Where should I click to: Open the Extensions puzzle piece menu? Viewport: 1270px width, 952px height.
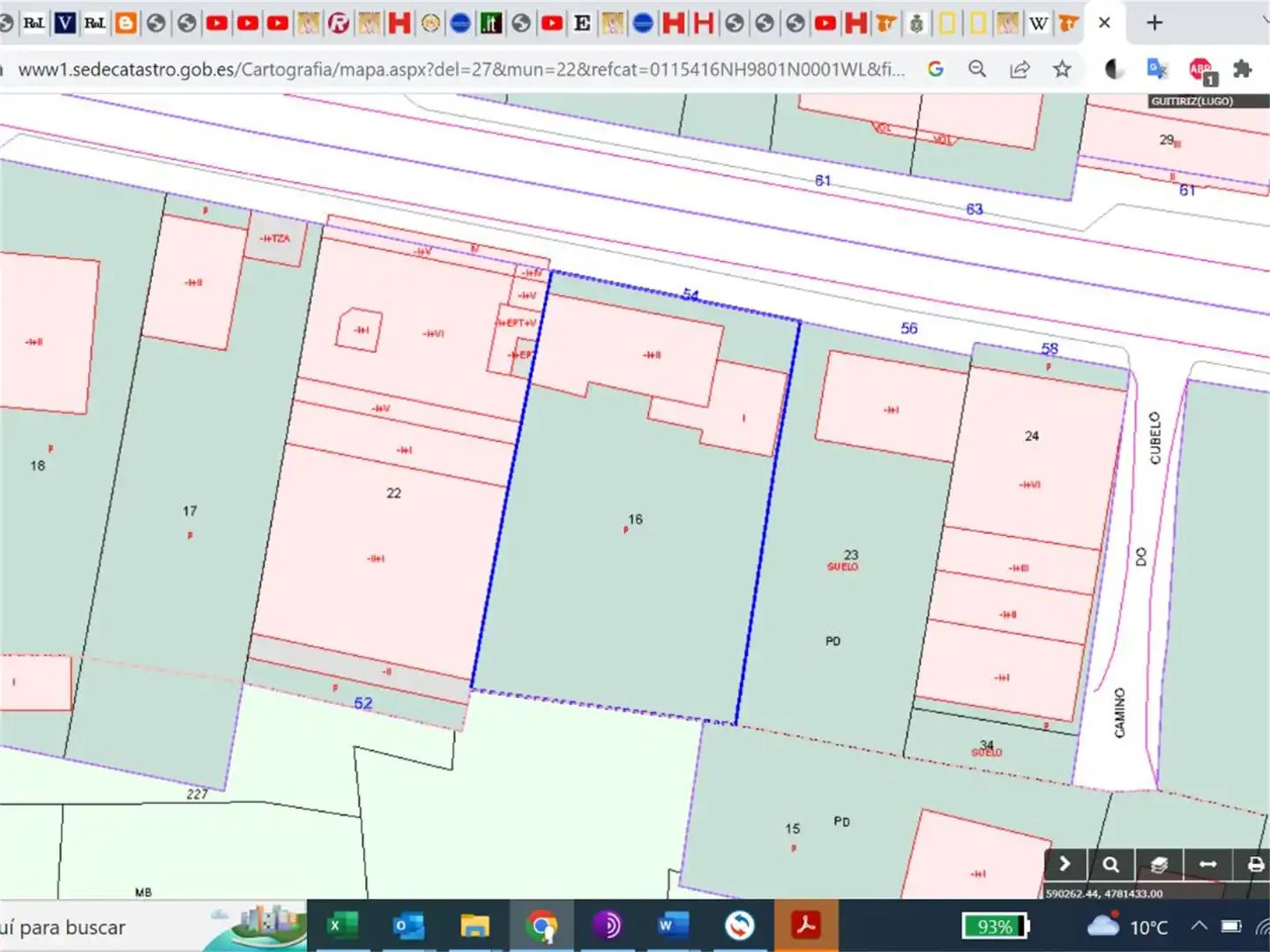click(1243, 69)
